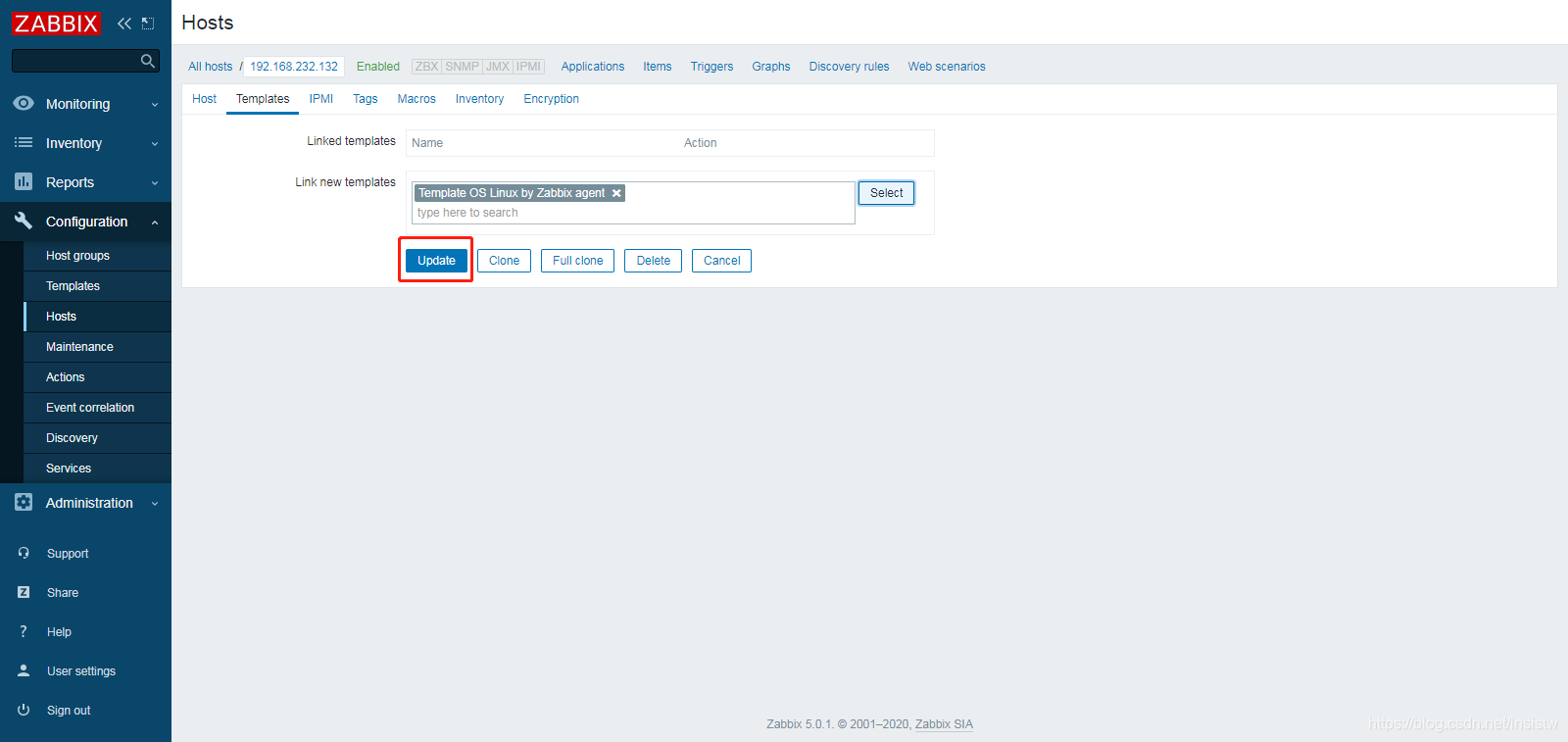The height and width of the screenshot is (742, 1568).
Task: Click the IPMI availability indicator
Action: point(528,67)
